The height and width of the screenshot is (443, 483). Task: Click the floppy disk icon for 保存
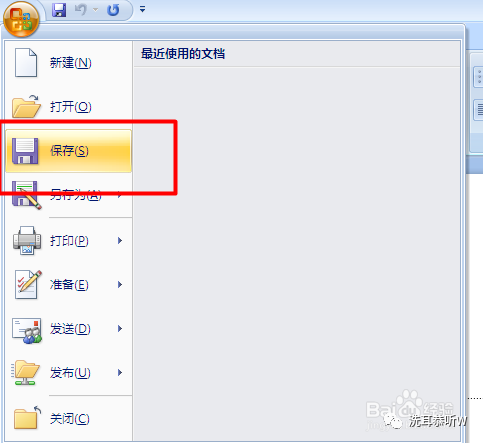pyautogui.click(x=25, y=151)
